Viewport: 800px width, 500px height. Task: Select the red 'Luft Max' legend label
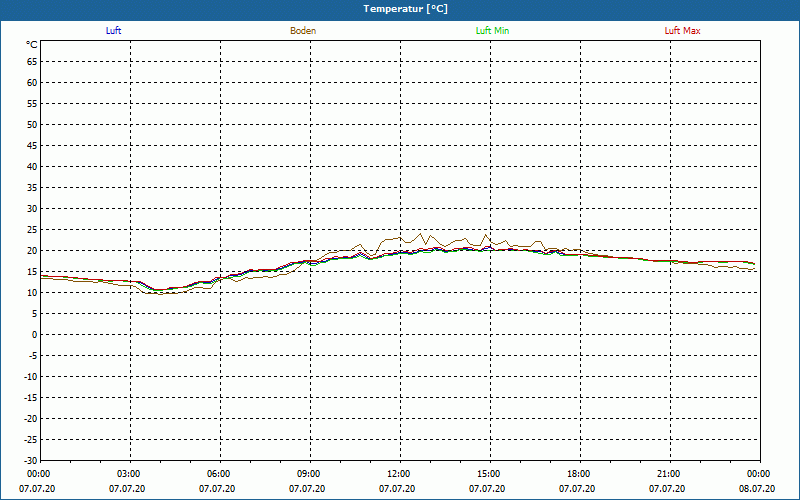pos(682,31)
